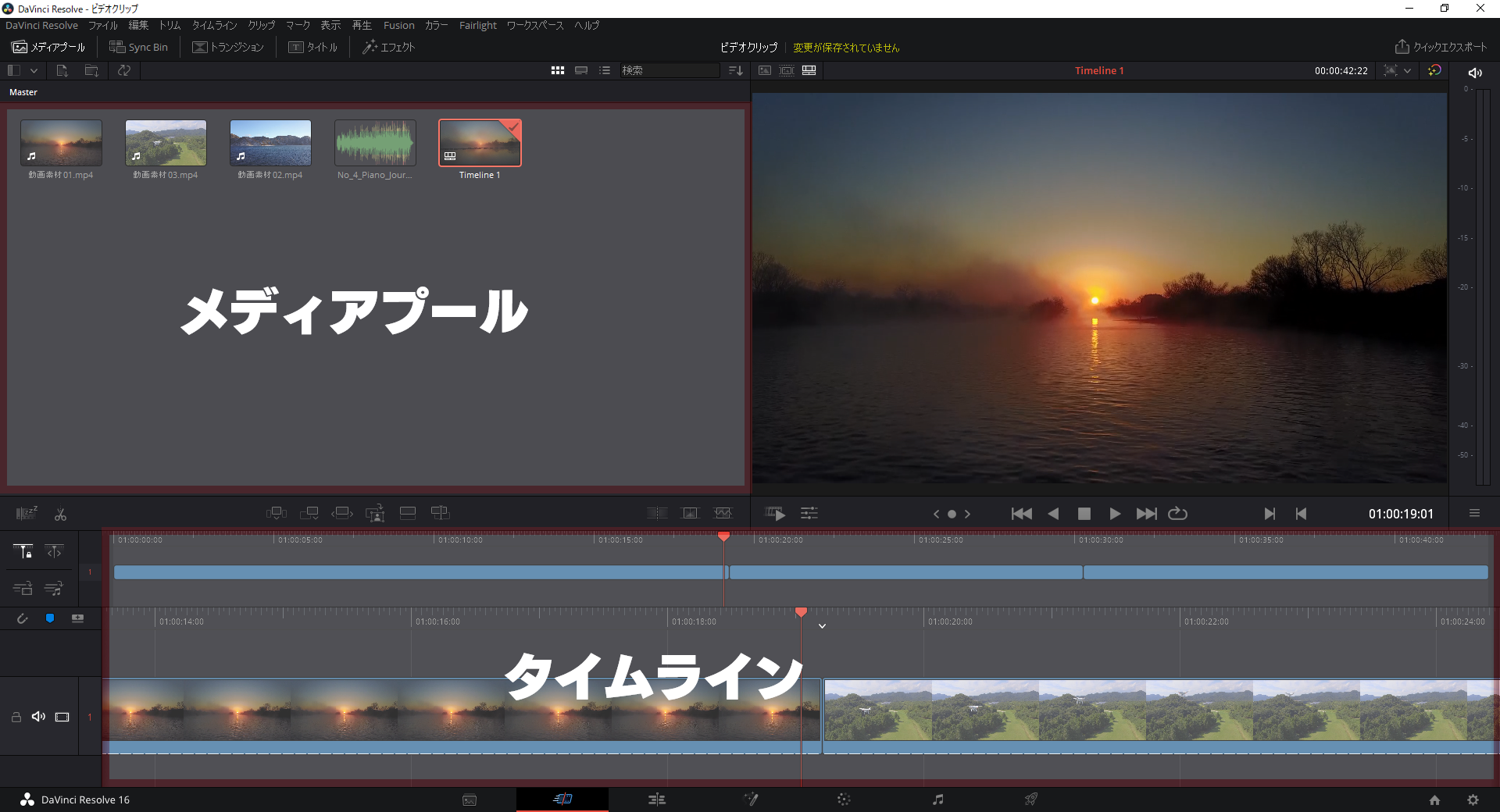The height and width of the screenshot is (812, 1500).
Task: Click the upper timeline playhead handle
Action: point(723,536)
